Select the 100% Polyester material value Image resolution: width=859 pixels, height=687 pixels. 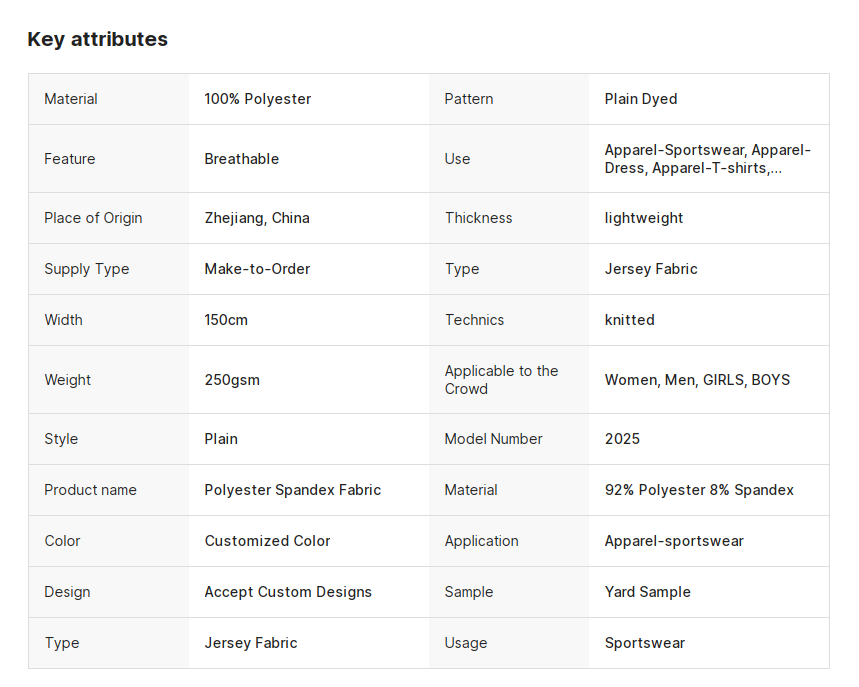coord(257,99)
